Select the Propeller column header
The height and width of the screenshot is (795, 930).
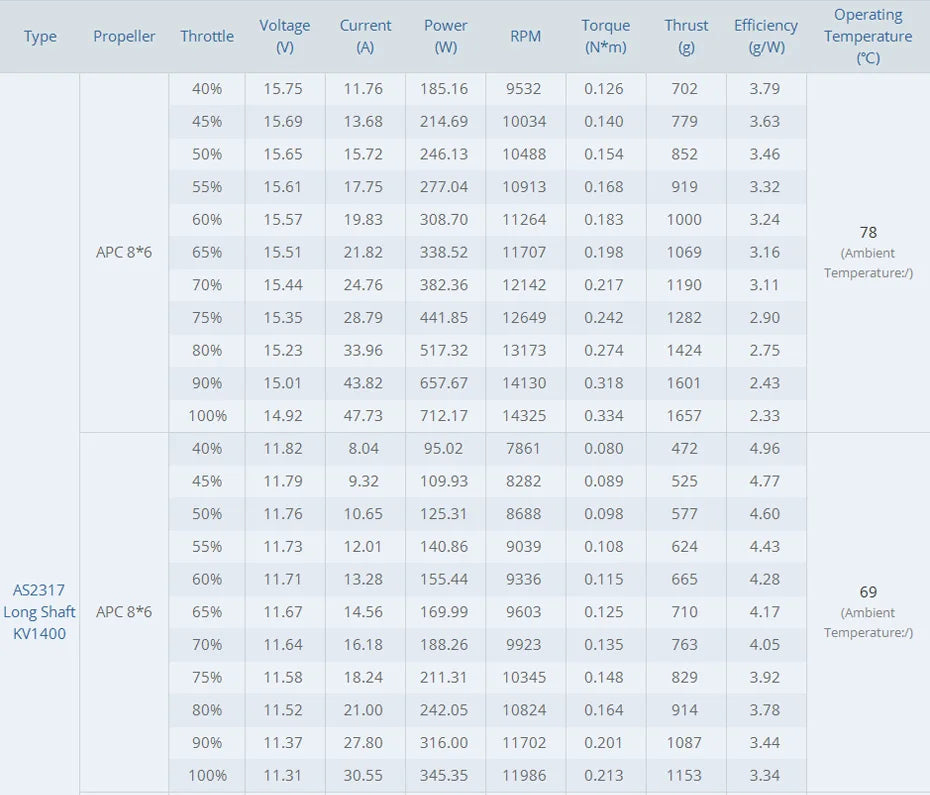pos(124,37)
